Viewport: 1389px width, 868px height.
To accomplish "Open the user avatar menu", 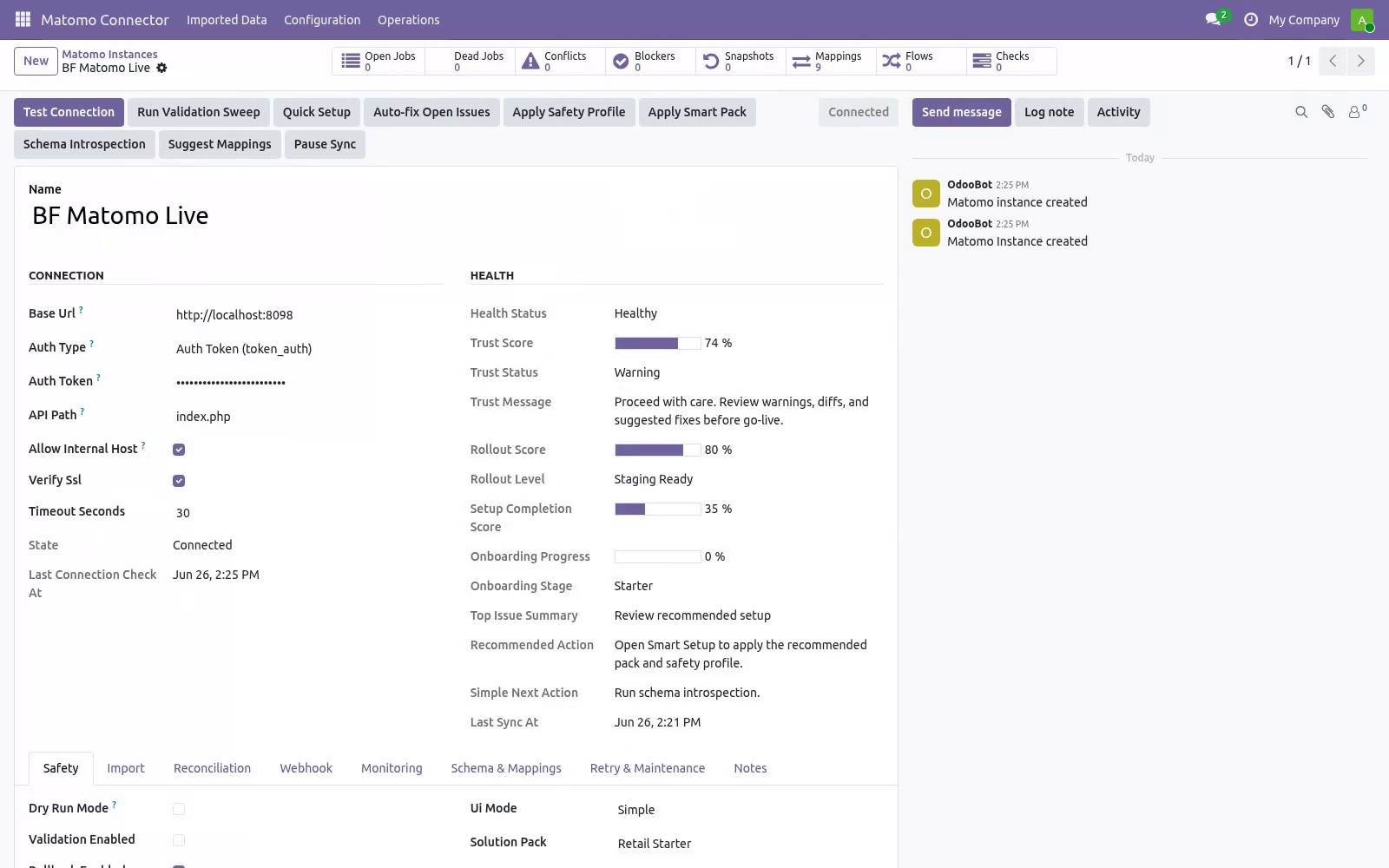I will pyautogui.click(x=1361, y=19).
